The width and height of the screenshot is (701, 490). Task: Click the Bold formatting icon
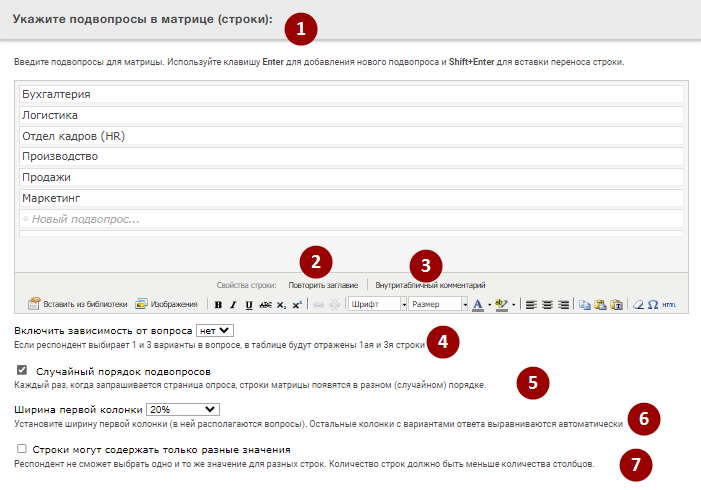[218, 304]
